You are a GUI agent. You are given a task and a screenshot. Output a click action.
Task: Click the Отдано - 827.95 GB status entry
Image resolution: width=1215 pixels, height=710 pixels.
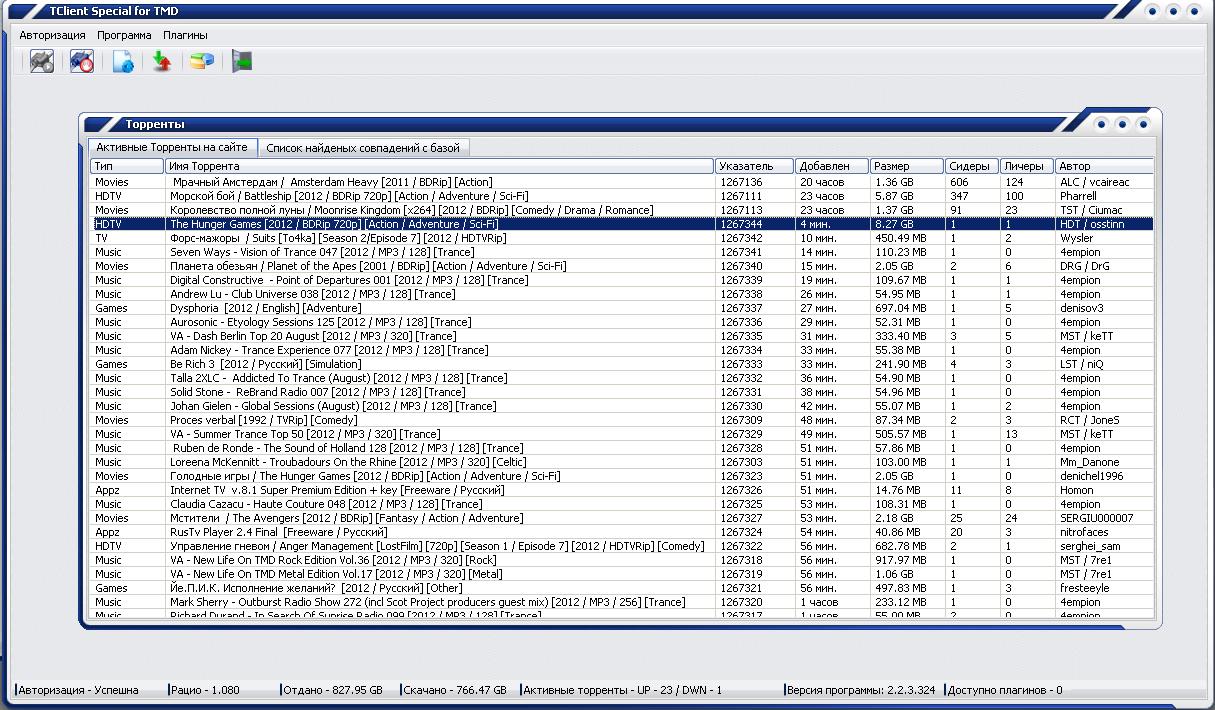pyautogui.click(x=333, y=690)
